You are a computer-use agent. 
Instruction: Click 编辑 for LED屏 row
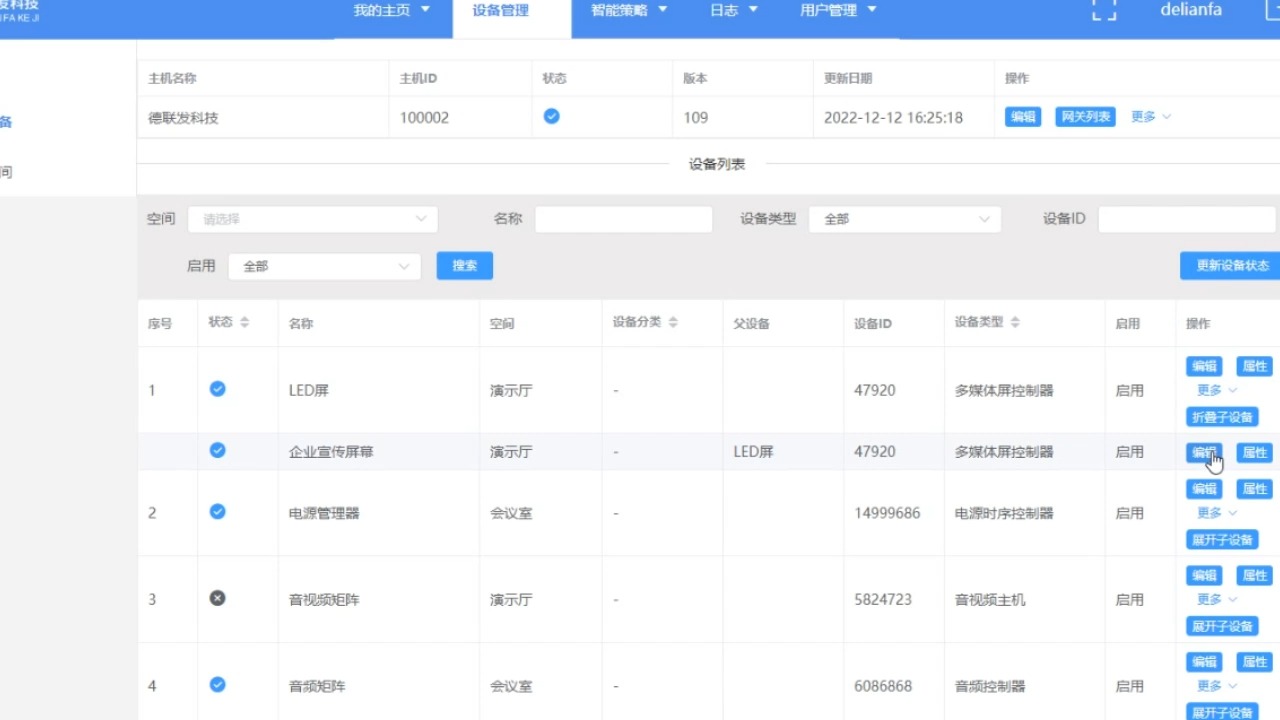click(x=1204, y=366)
